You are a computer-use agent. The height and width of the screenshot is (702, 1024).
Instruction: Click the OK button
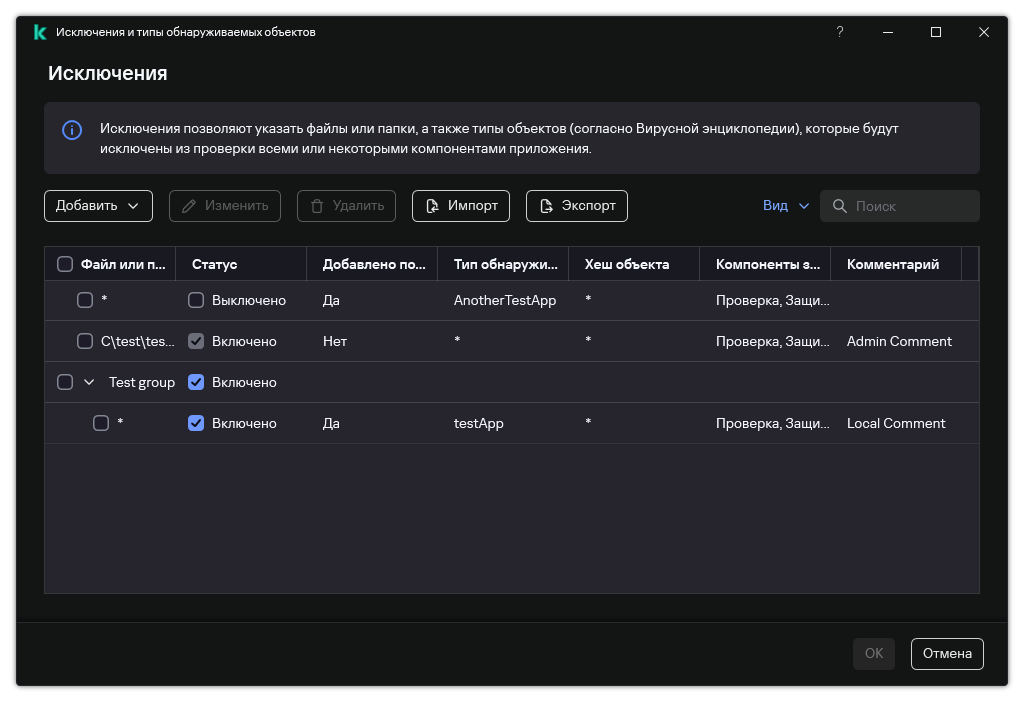click(x=874, y=654)
